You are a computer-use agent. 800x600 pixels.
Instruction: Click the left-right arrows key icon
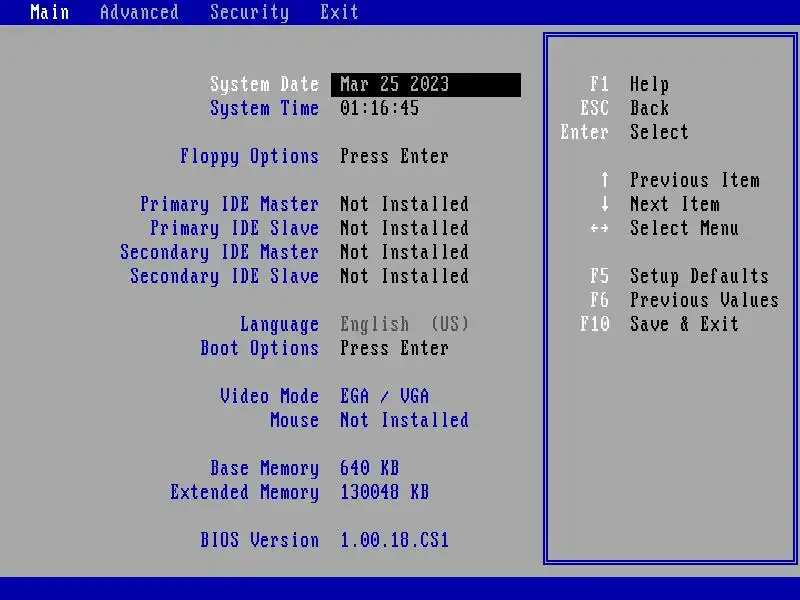599,228
